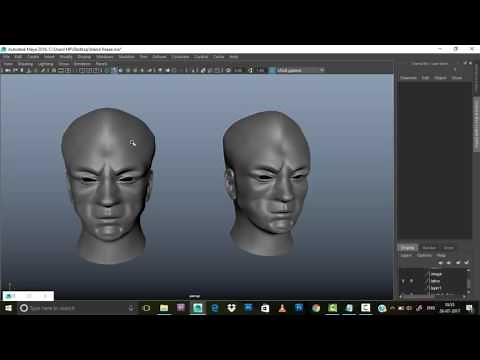Open the viewport Lighting menu
Screen dimensions: 480x360
(46, 64)
